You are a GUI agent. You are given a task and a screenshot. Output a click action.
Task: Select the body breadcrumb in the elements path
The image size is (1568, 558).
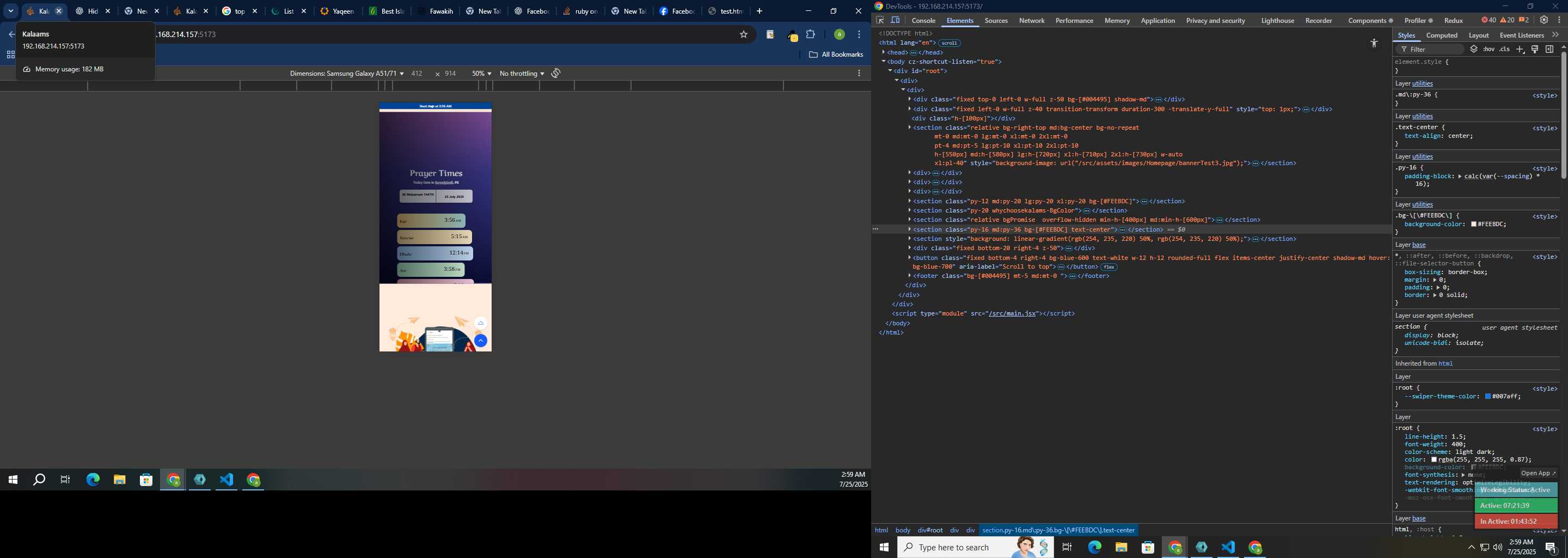coord(903,531)
